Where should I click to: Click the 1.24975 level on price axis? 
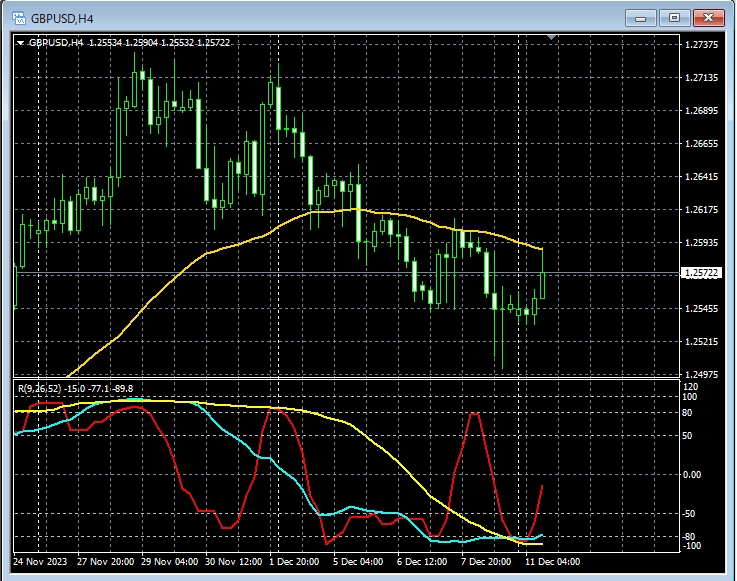pos(700,374)
